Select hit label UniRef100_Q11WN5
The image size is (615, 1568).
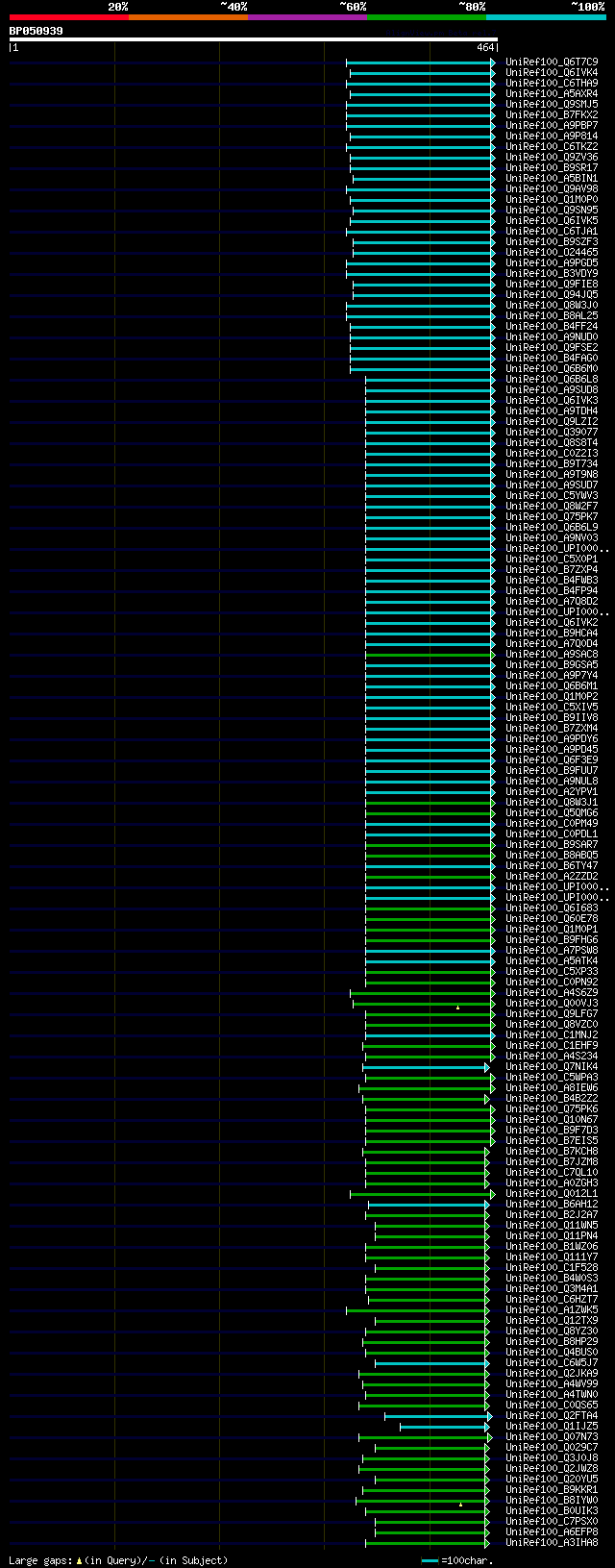(552, 1225)
